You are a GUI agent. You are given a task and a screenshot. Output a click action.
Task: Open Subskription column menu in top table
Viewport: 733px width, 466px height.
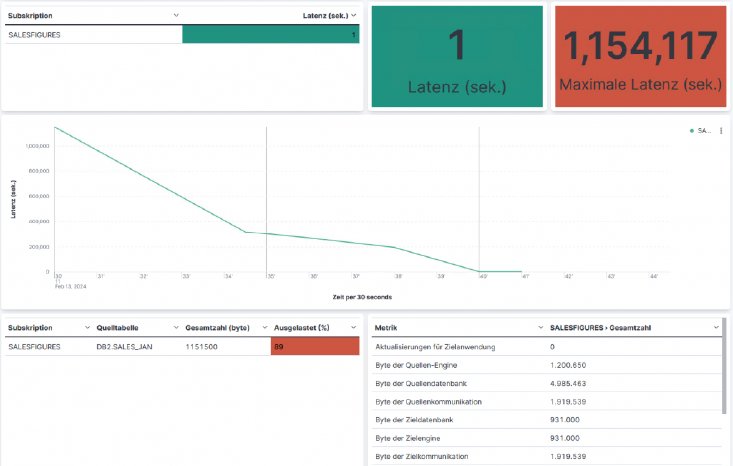tap(176, 16)
